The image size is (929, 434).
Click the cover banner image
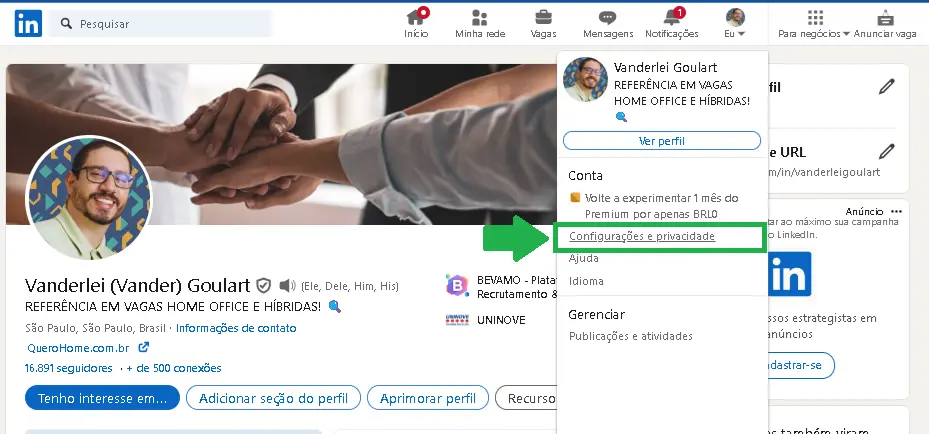point(281,144)
